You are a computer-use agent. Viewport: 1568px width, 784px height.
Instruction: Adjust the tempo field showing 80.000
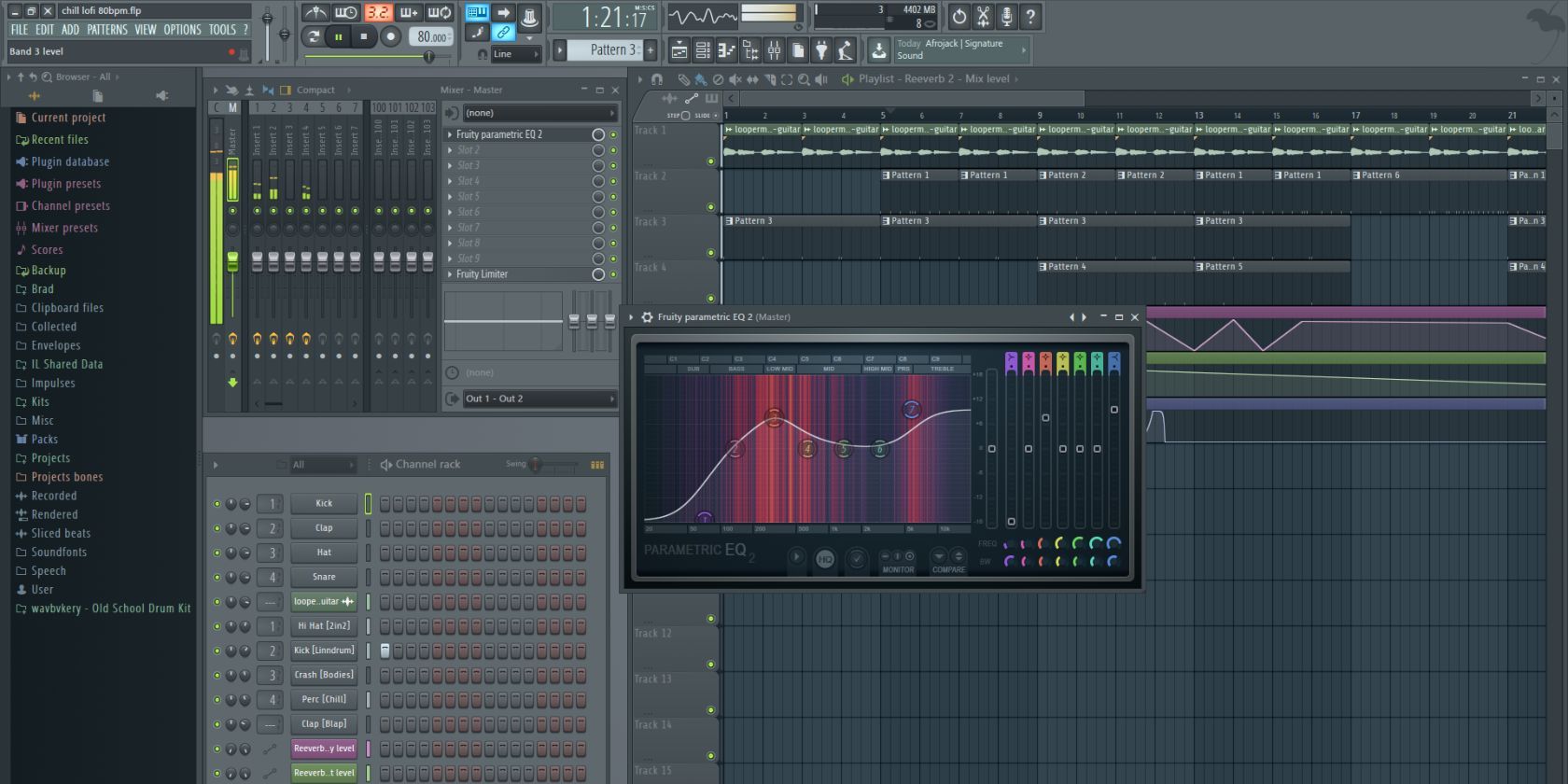(431, 36)
